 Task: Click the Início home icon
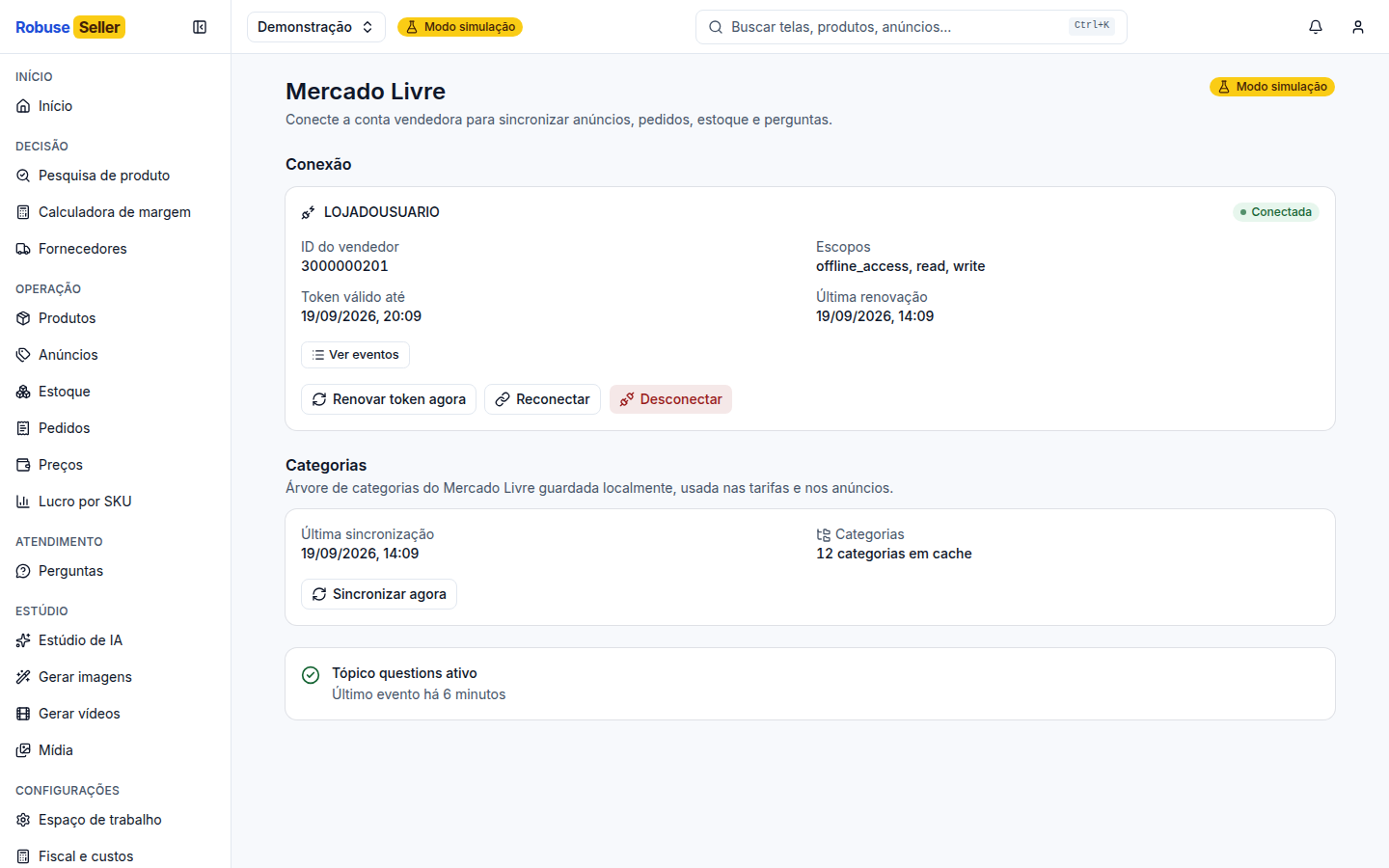click(23, 106)
